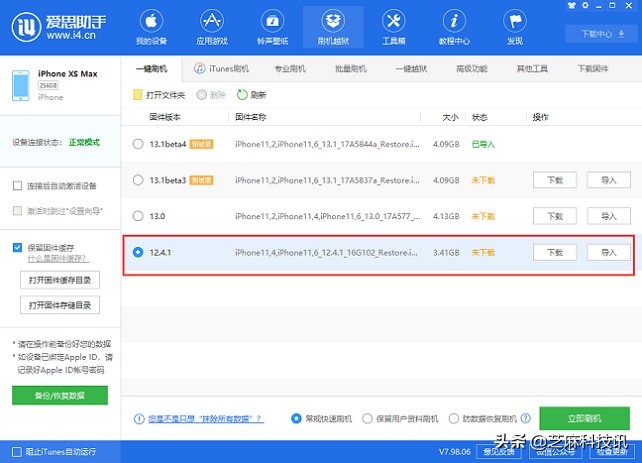Viewport: 642px width, 463px height.
Task: Select firmware 13.1beta4 radio button
Action: click(138, 144)
